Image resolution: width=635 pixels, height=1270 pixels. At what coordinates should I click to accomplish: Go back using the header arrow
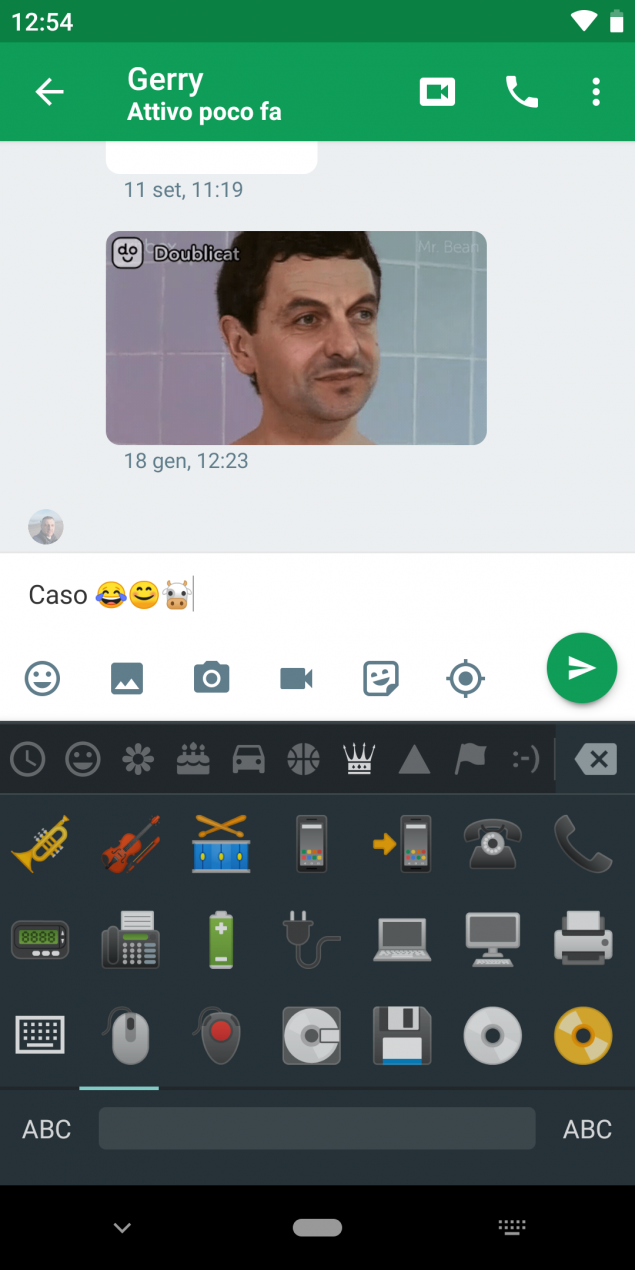[x=49, y=93]
